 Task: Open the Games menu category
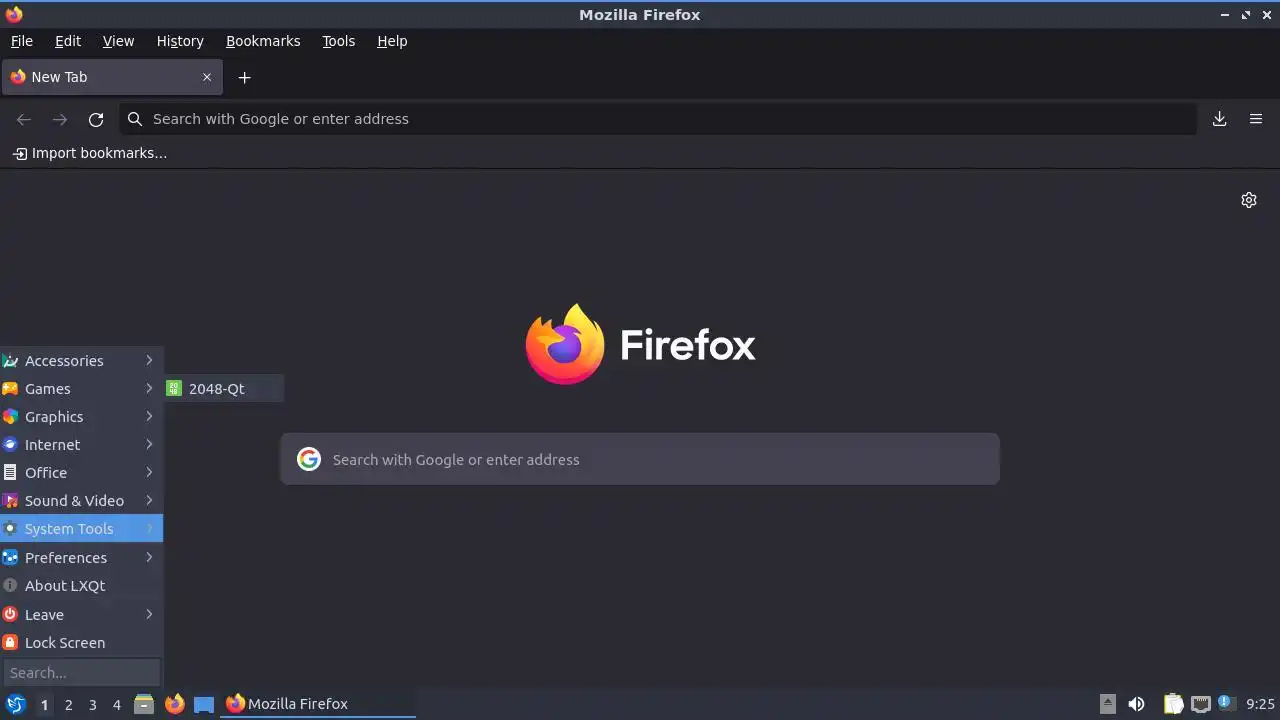click(x=81, y=389)
